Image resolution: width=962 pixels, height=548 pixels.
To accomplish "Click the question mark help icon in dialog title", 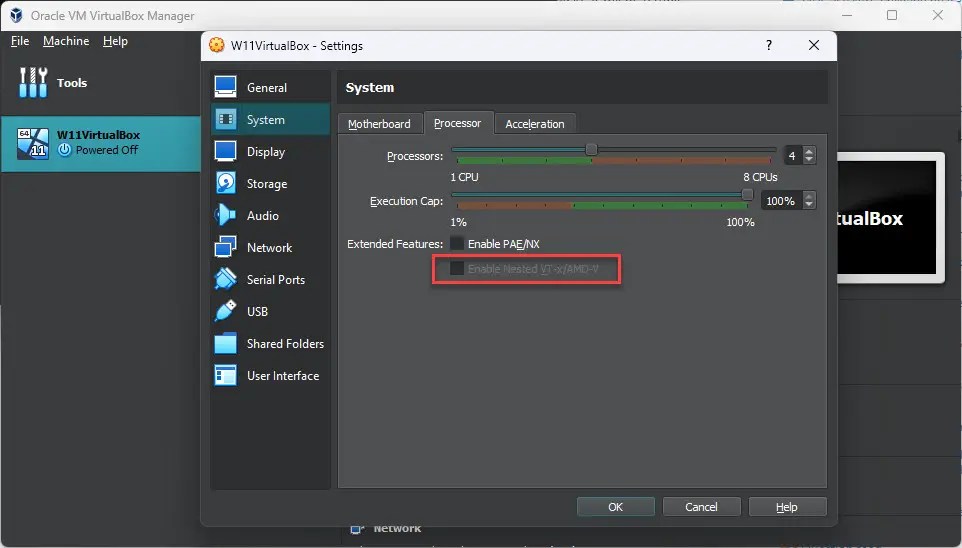I will [769, 45].
